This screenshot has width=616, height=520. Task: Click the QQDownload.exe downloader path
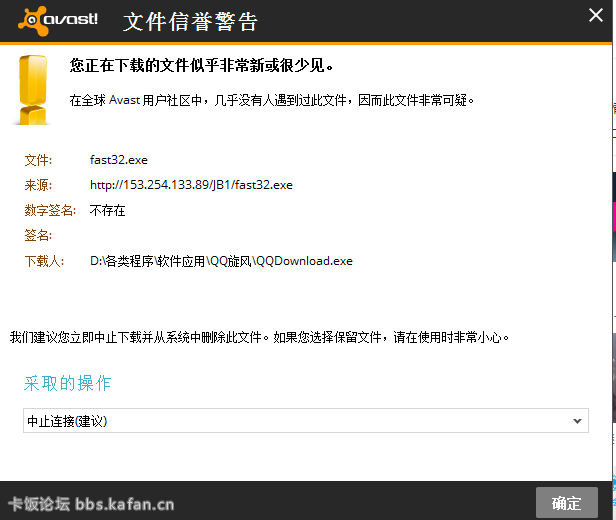point(221,261)
